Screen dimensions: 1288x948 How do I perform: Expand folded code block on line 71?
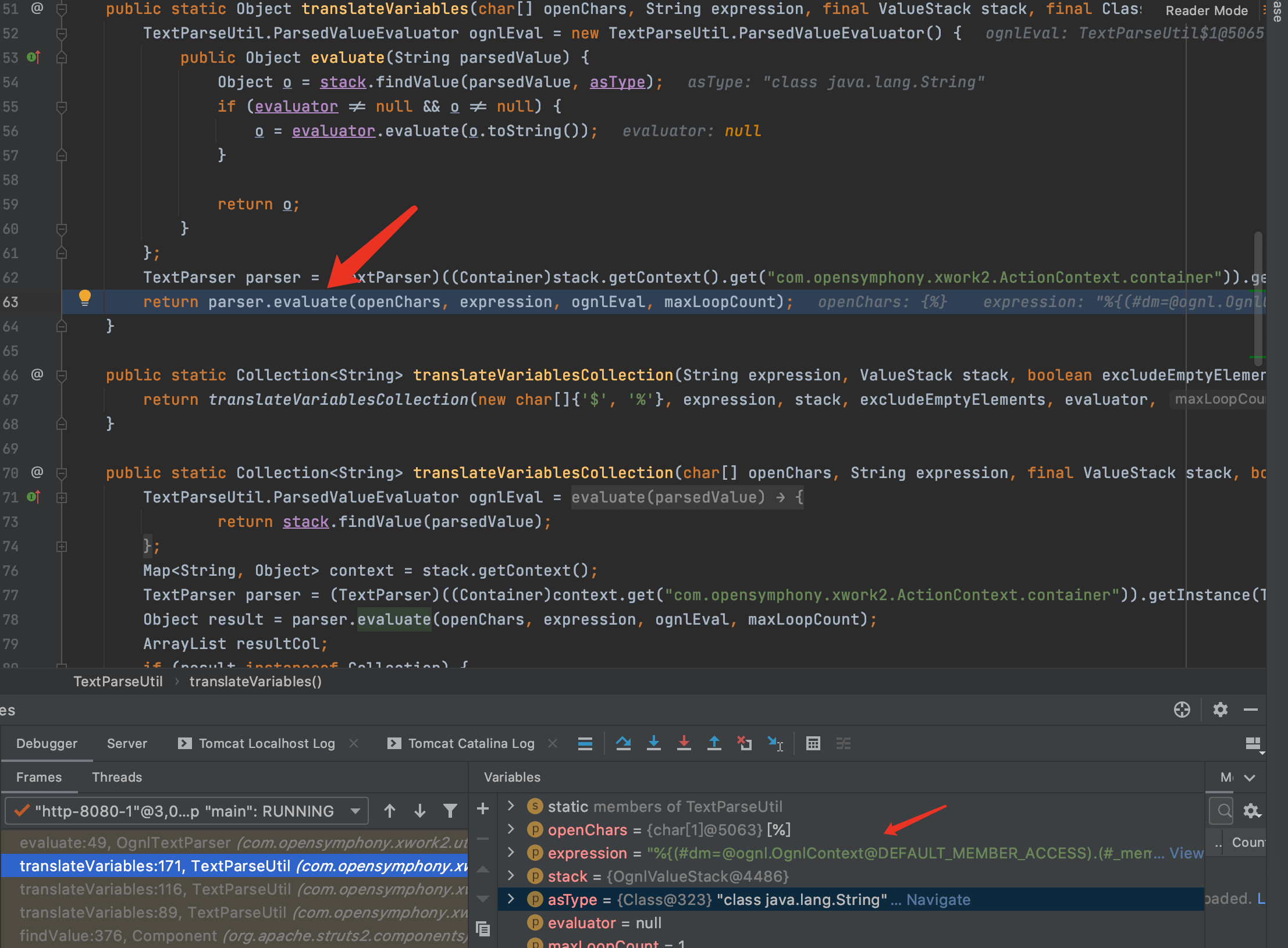(61, 498)
